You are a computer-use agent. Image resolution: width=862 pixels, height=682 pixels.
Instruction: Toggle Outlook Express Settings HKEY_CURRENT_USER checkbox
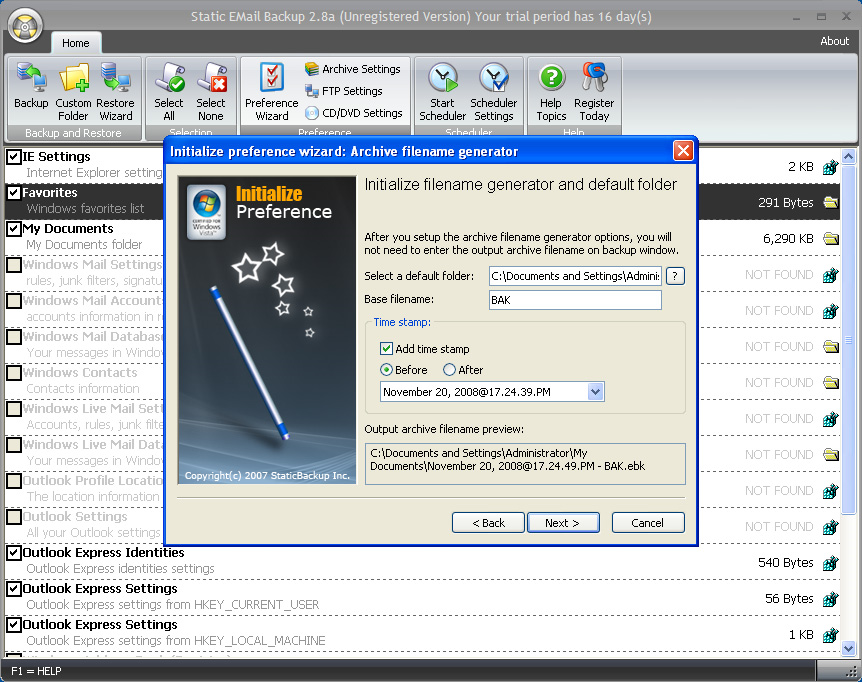(x=14, y=589)
